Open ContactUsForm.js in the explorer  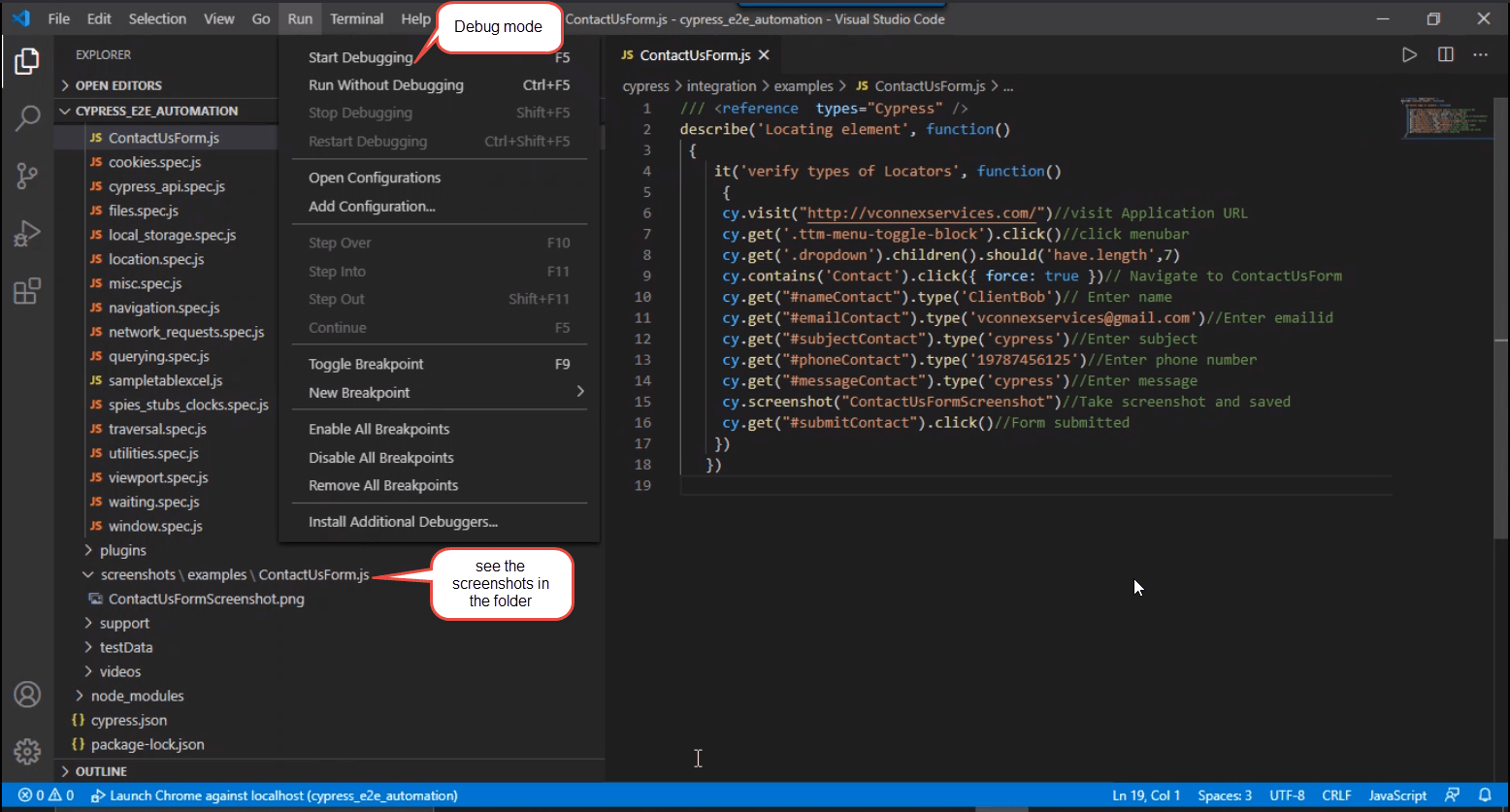click(166, 138)
